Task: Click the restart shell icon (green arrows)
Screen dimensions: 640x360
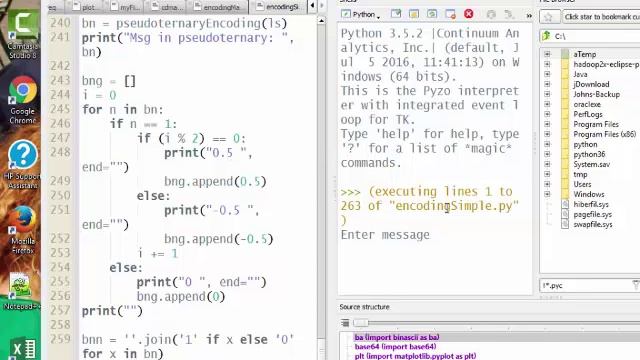Action: coord(432,14)
